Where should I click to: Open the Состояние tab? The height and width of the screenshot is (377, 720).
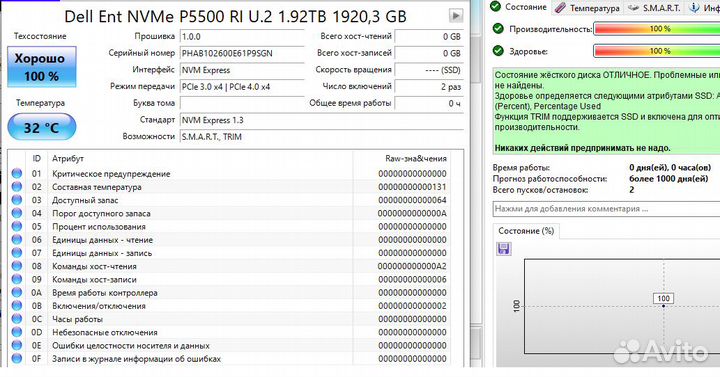(518, 7)
